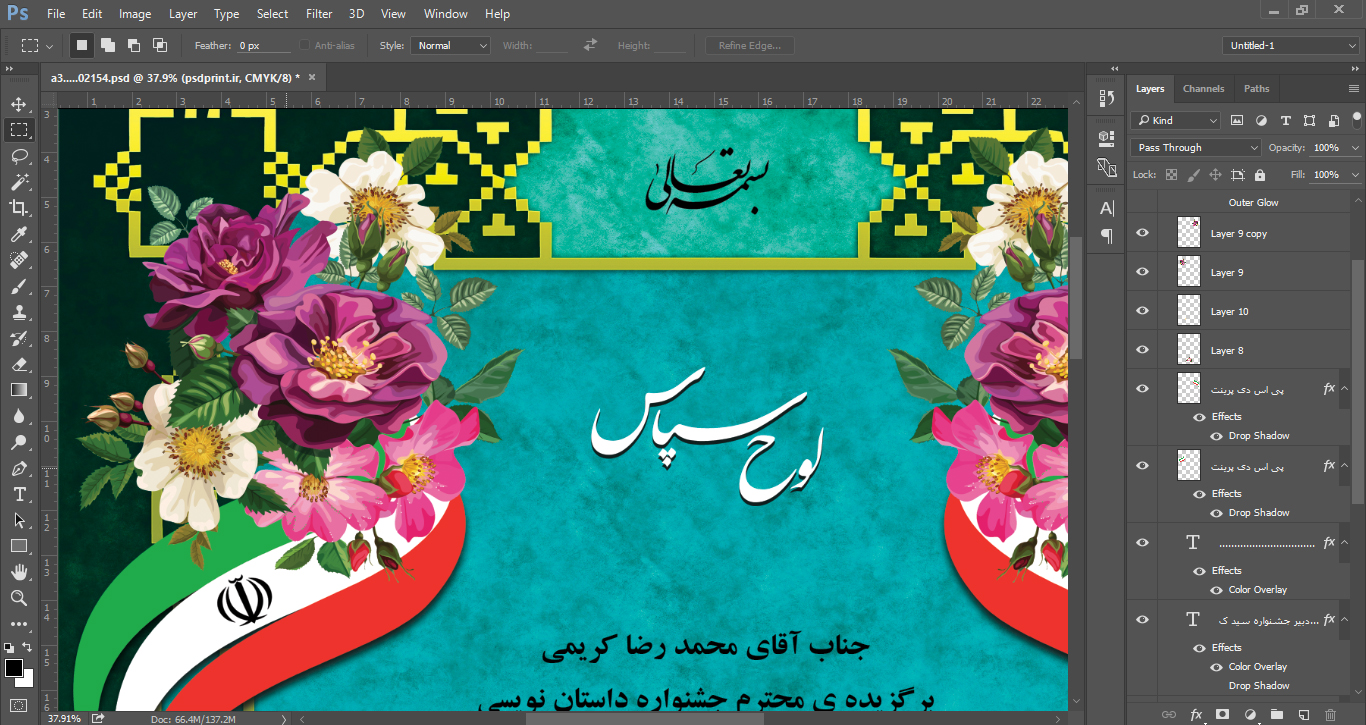The width and height of the screenshot is (1366, 725).
Task: Open the History panel icon
Action: click(1106, 98)
